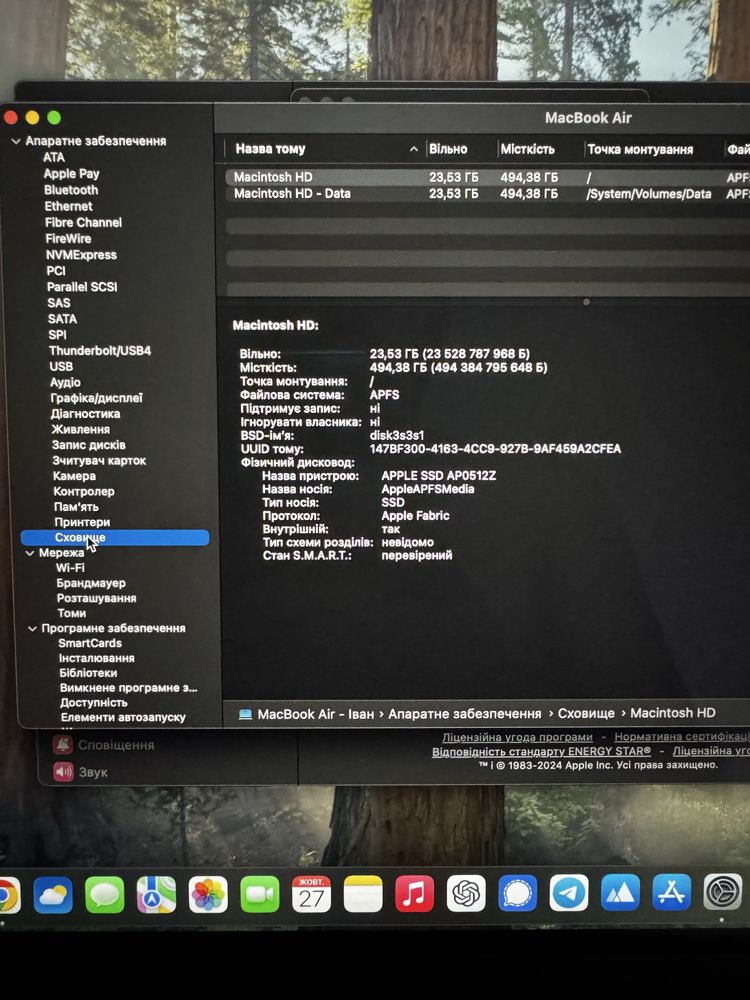This screenshot has height=1000, width=750.
Task: Select SmartCards under software section
Action: point(90,643)
